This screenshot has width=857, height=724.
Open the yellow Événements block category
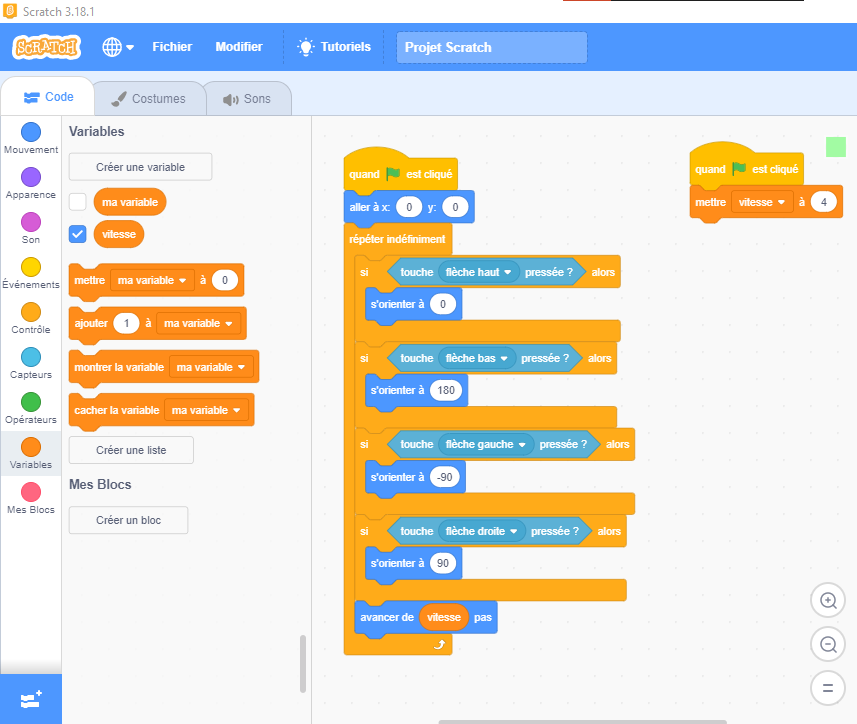click(x=31, y=267)
